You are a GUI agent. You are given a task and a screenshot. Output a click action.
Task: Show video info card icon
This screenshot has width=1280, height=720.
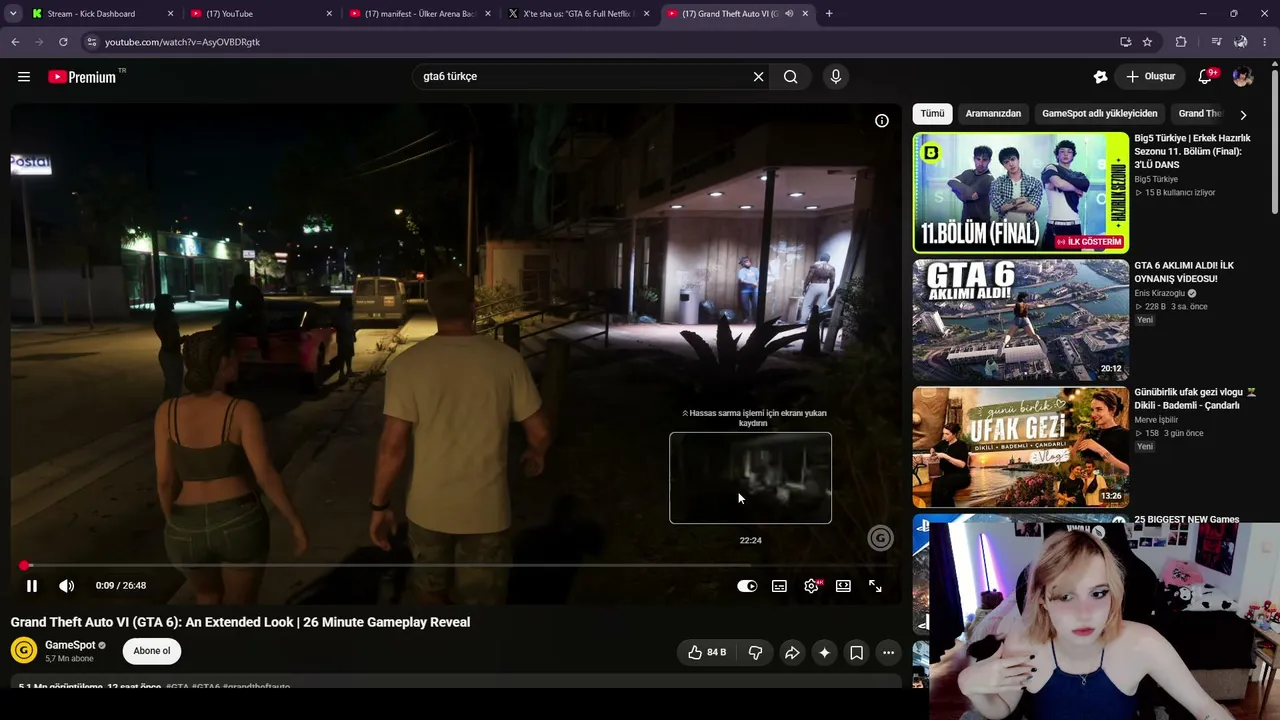(x=882, y=121)
